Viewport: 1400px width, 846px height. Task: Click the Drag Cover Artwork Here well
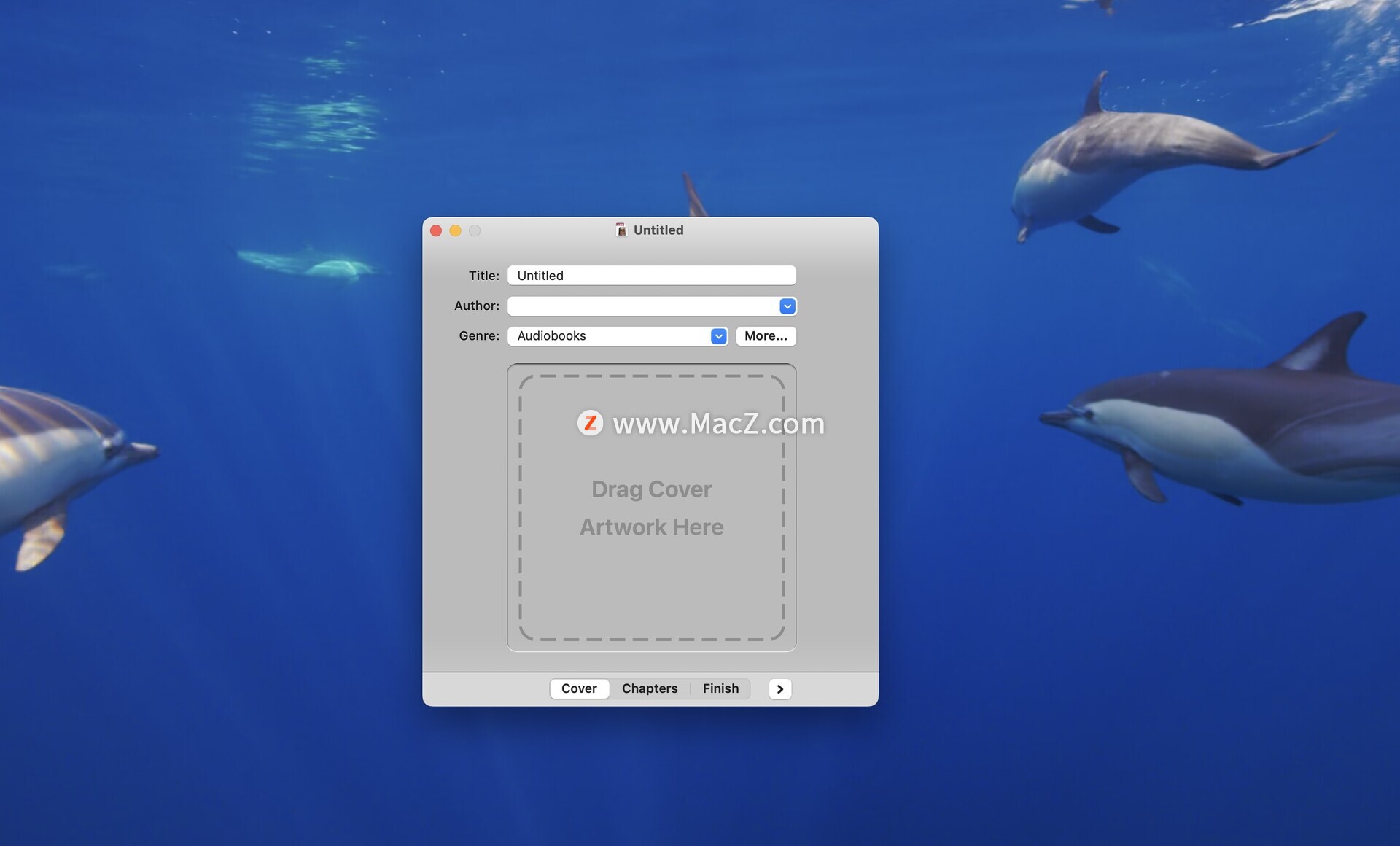[651, 508]
